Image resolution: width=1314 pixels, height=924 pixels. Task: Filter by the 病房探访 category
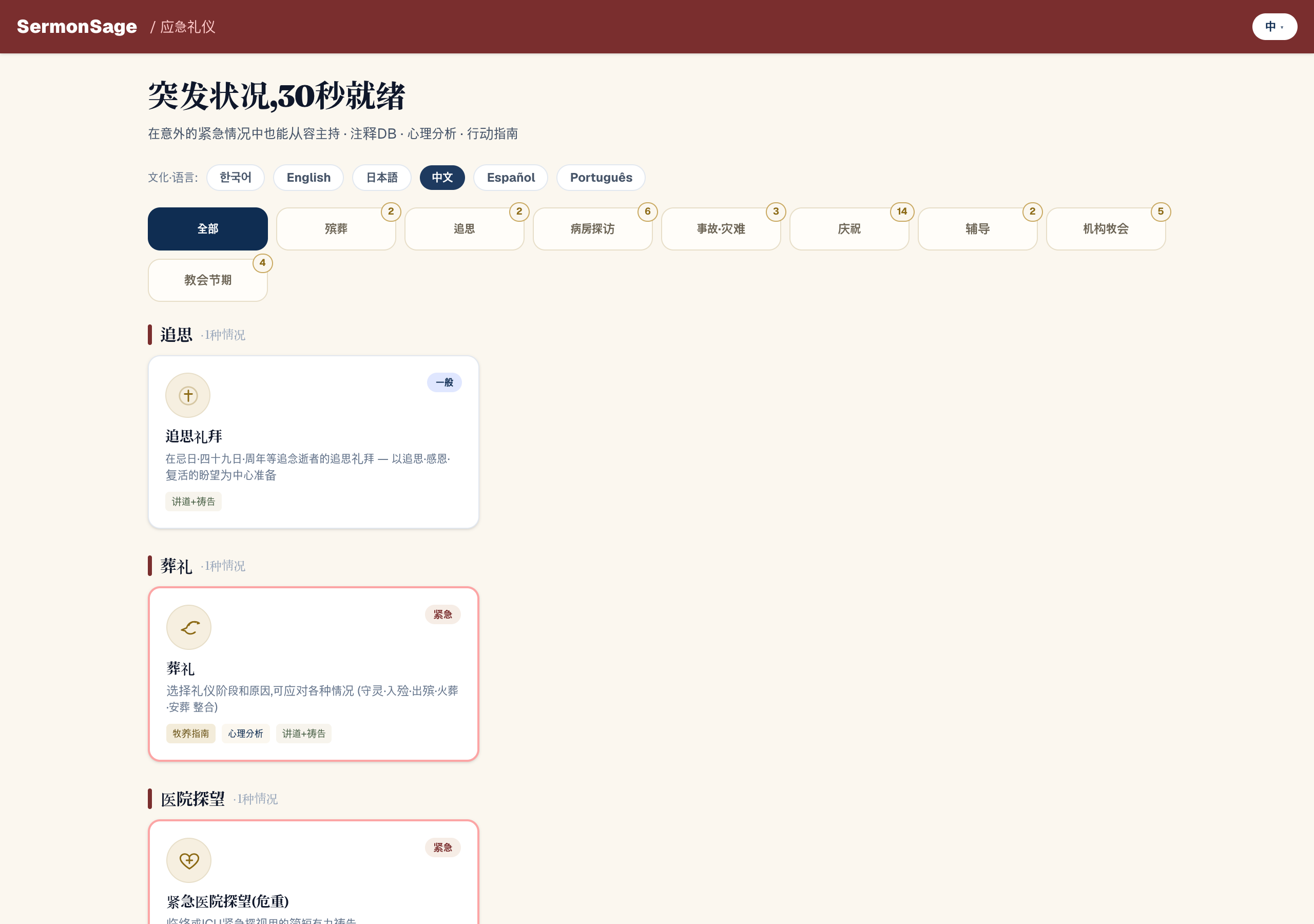[592, 228]
